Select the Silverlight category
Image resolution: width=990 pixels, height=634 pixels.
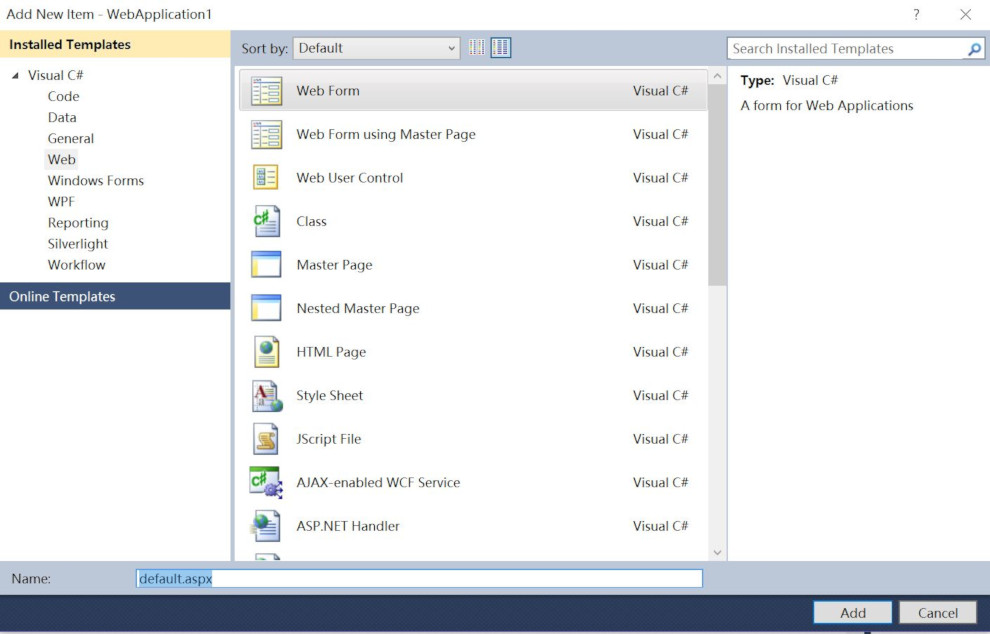pyautogui.click(x=76, y=243)
